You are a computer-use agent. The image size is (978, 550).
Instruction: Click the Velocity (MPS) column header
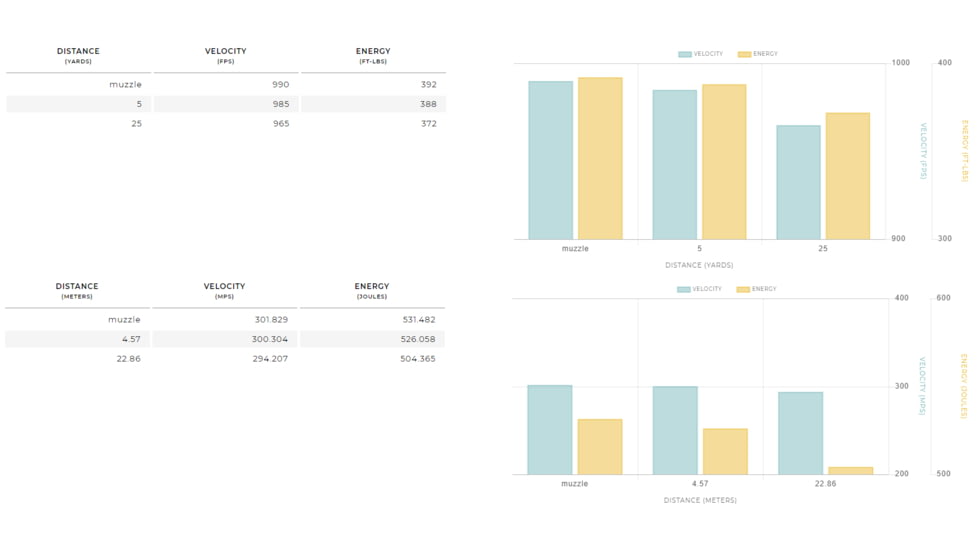(x=224, y=290)
